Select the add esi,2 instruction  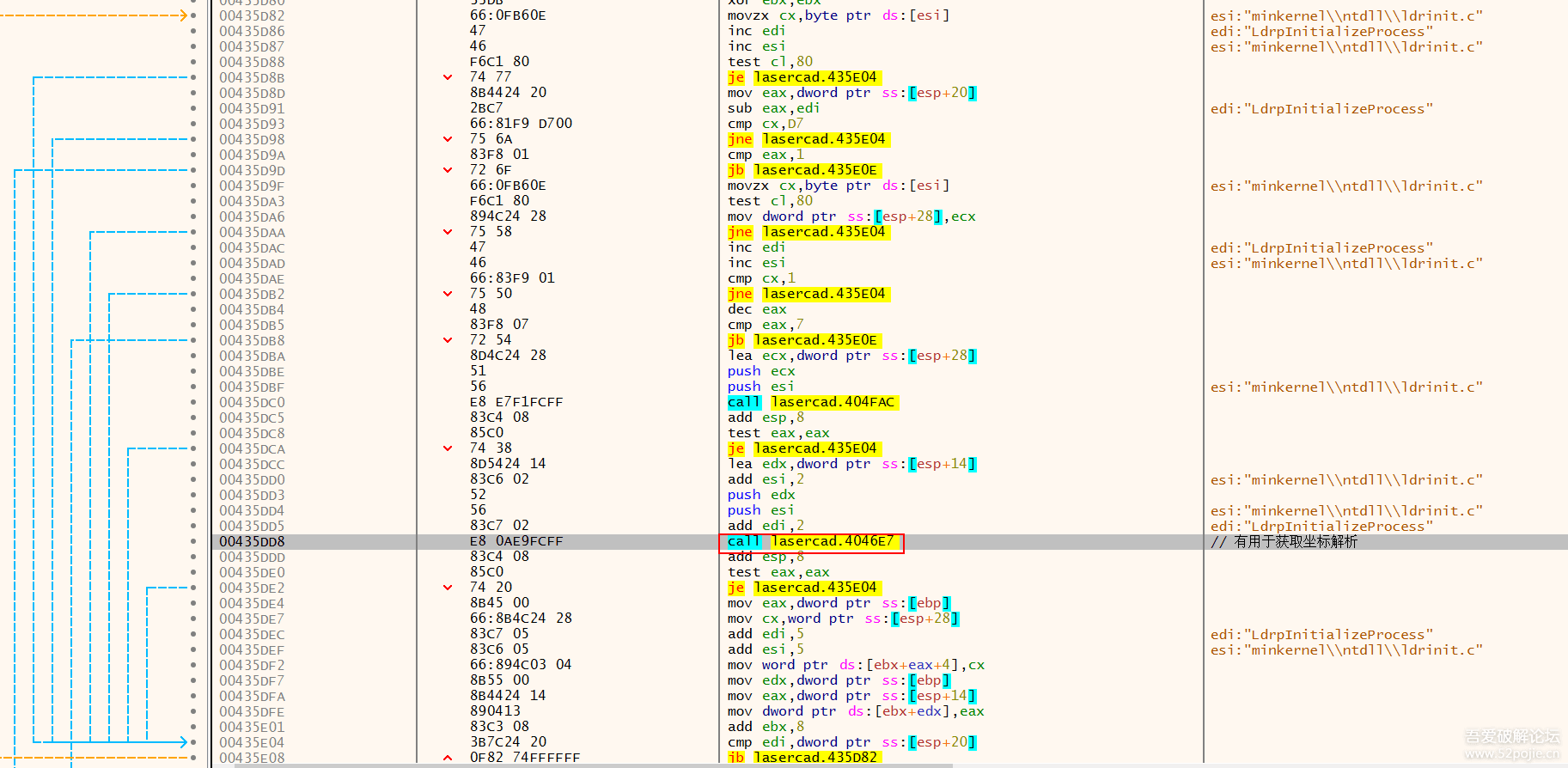[766, 479]
